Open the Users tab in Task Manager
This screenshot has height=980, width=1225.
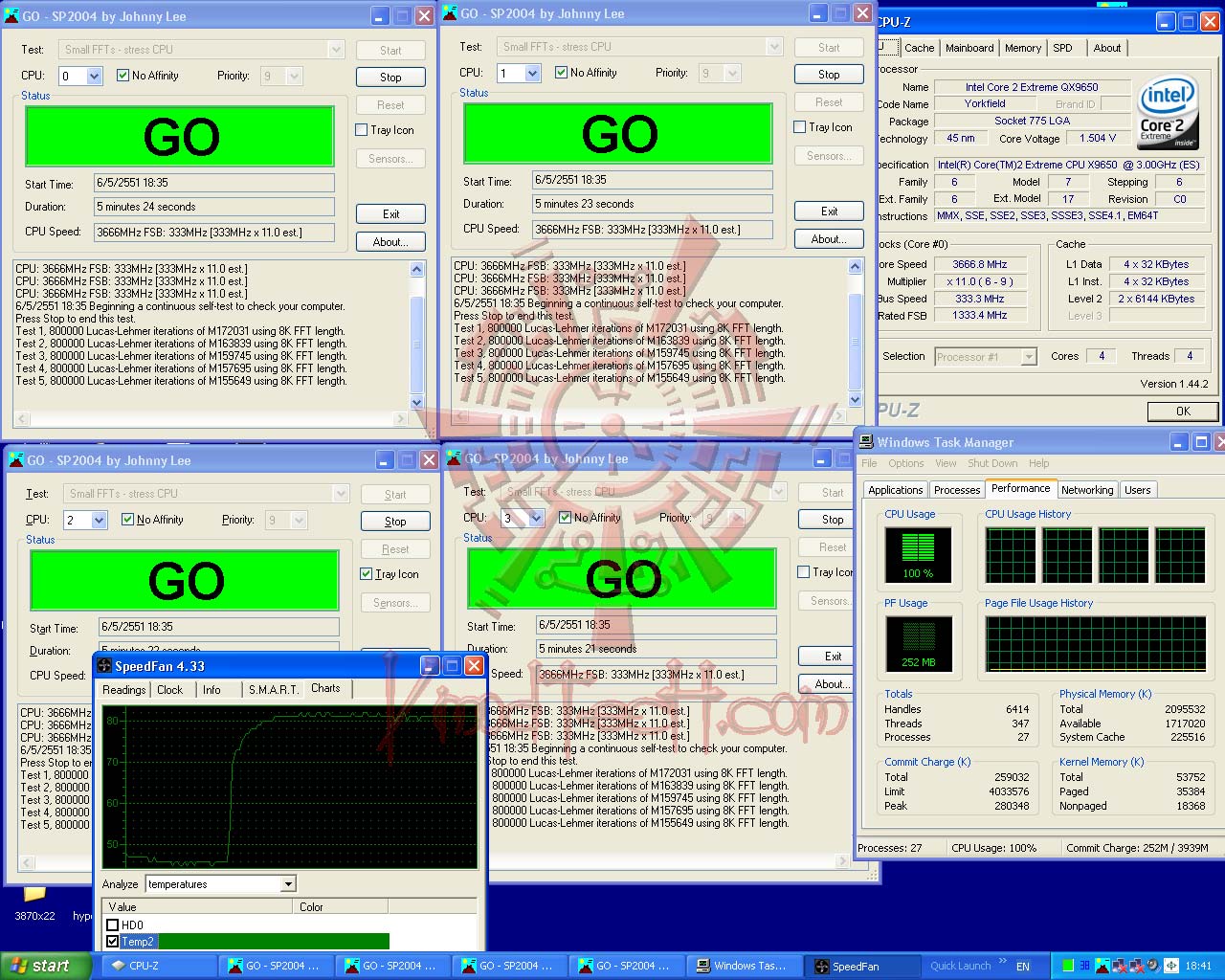[x=1138, y=490]
